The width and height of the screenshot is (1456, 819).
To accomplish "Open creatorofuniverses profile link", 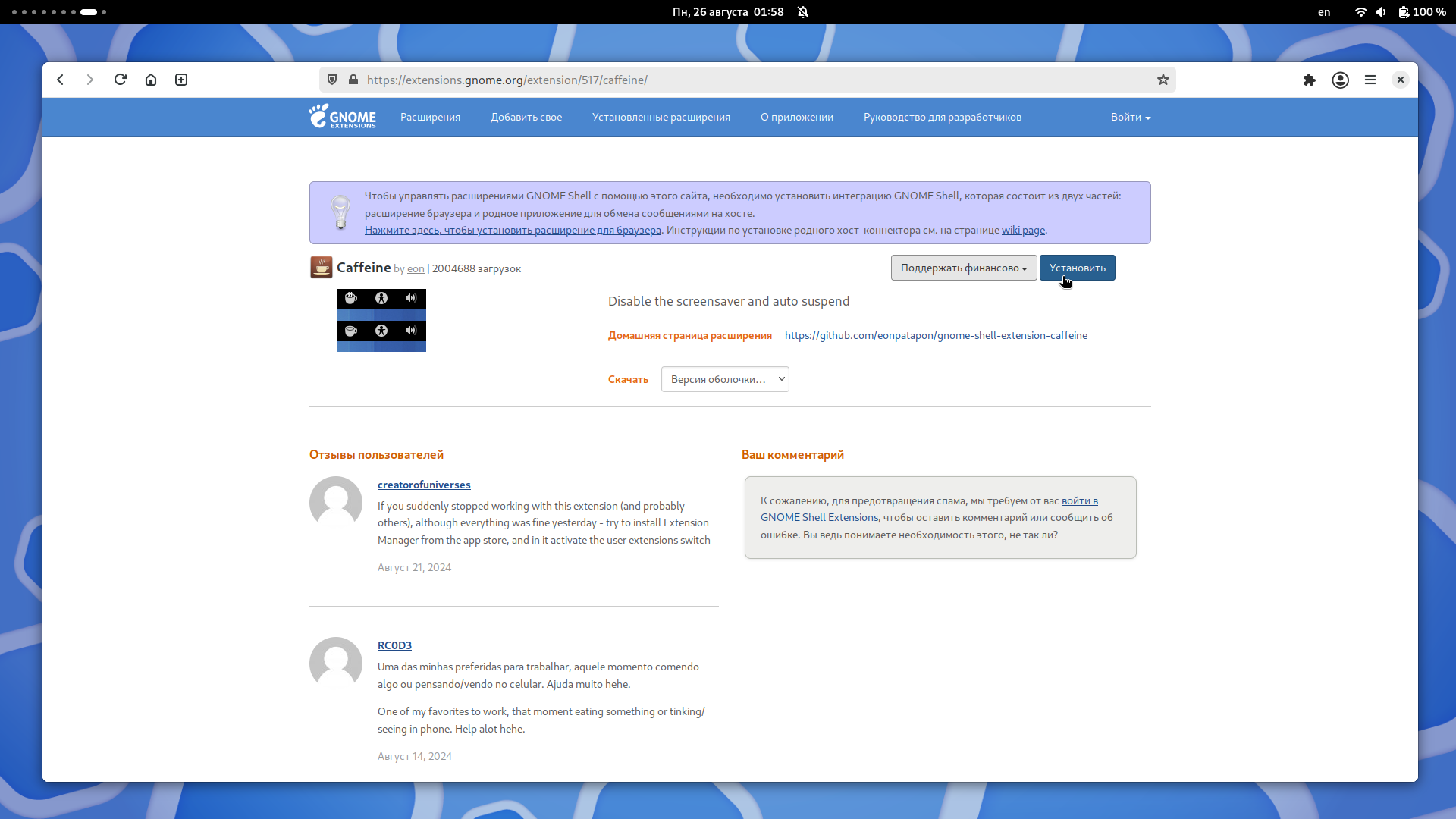I will 424,485.
